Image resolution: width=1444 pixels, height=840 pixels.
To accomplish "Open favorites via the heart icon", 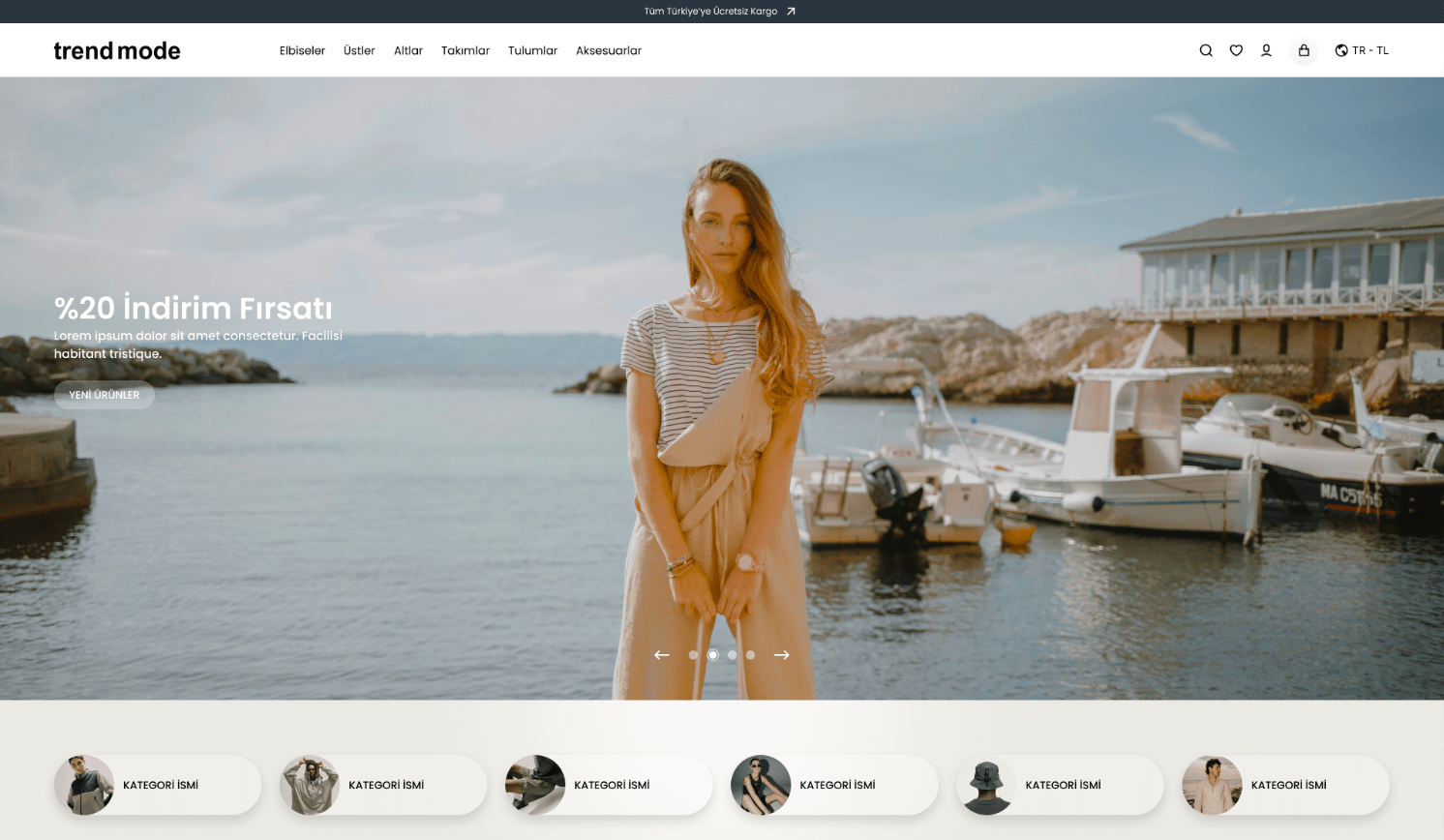I will click(1236, 50).
